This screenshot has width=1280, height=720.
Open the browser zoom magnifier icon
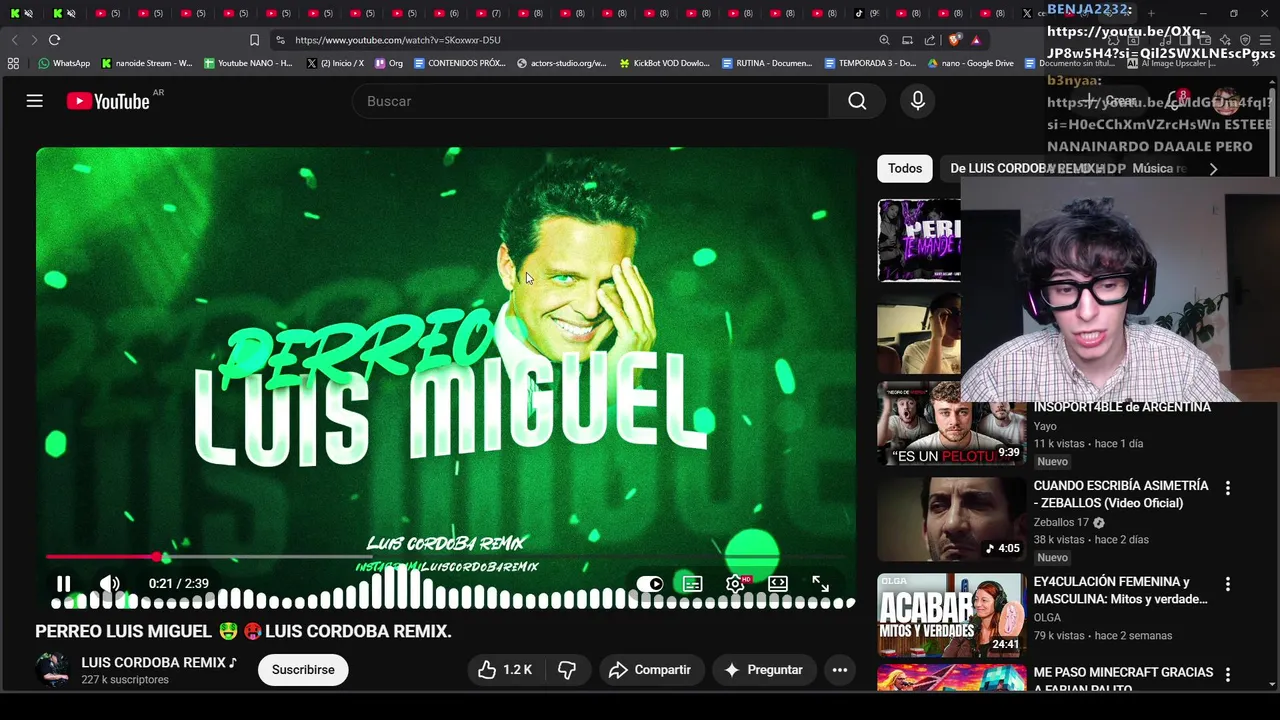[x=884, y=40]
